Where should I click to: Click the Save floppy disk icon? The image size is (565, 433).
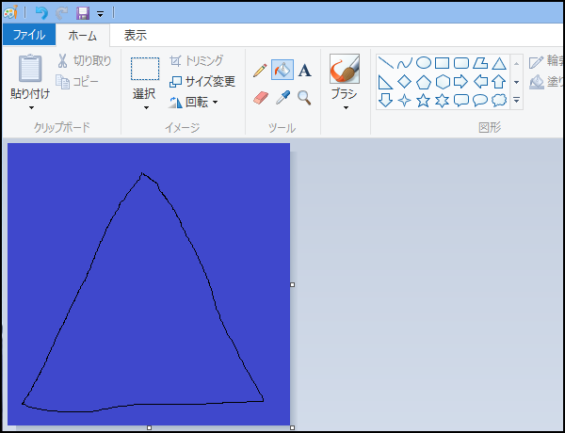83,13
